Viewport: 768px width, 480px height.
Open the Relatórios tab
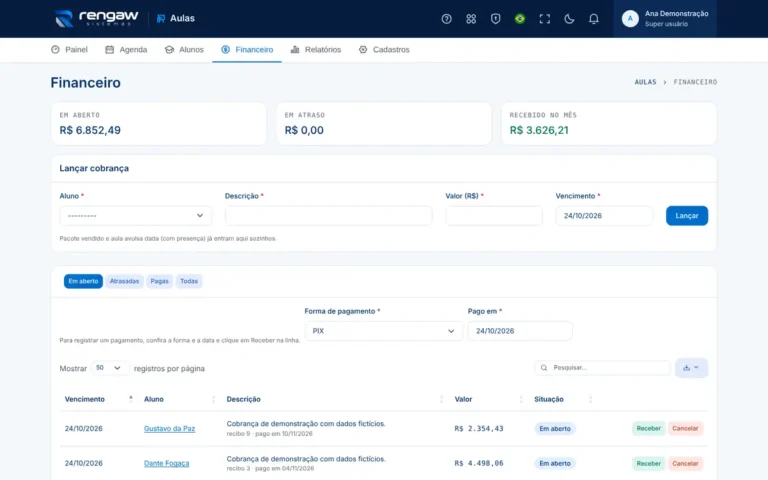point(316,49)
